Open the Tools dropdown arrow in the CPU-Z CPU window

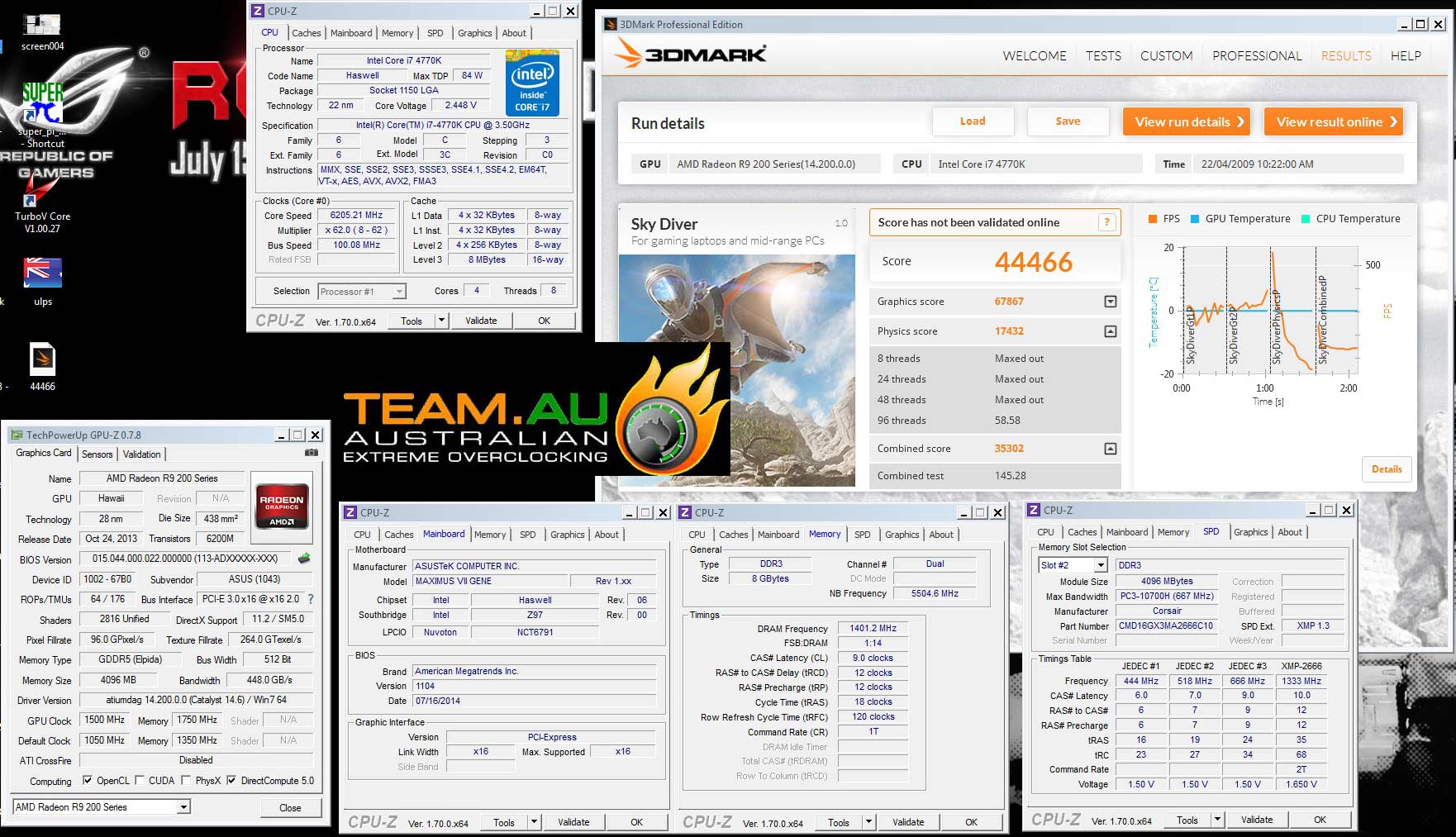click(441, 321)
